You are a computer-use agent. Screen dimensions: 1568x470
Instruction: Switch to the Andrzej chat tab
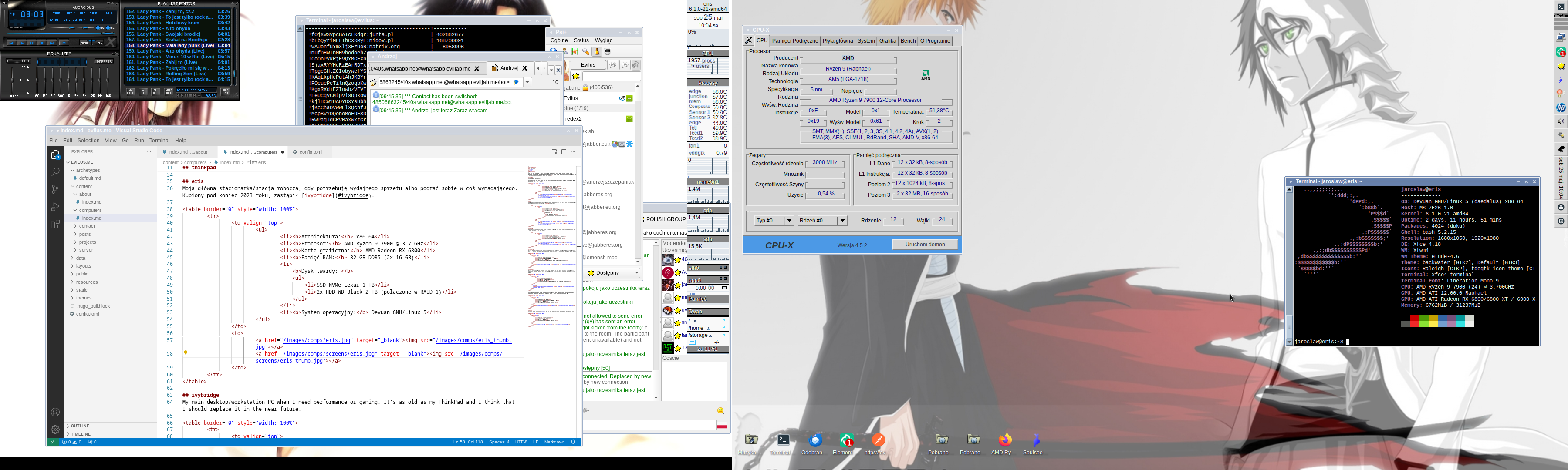[x=510, y=69]
